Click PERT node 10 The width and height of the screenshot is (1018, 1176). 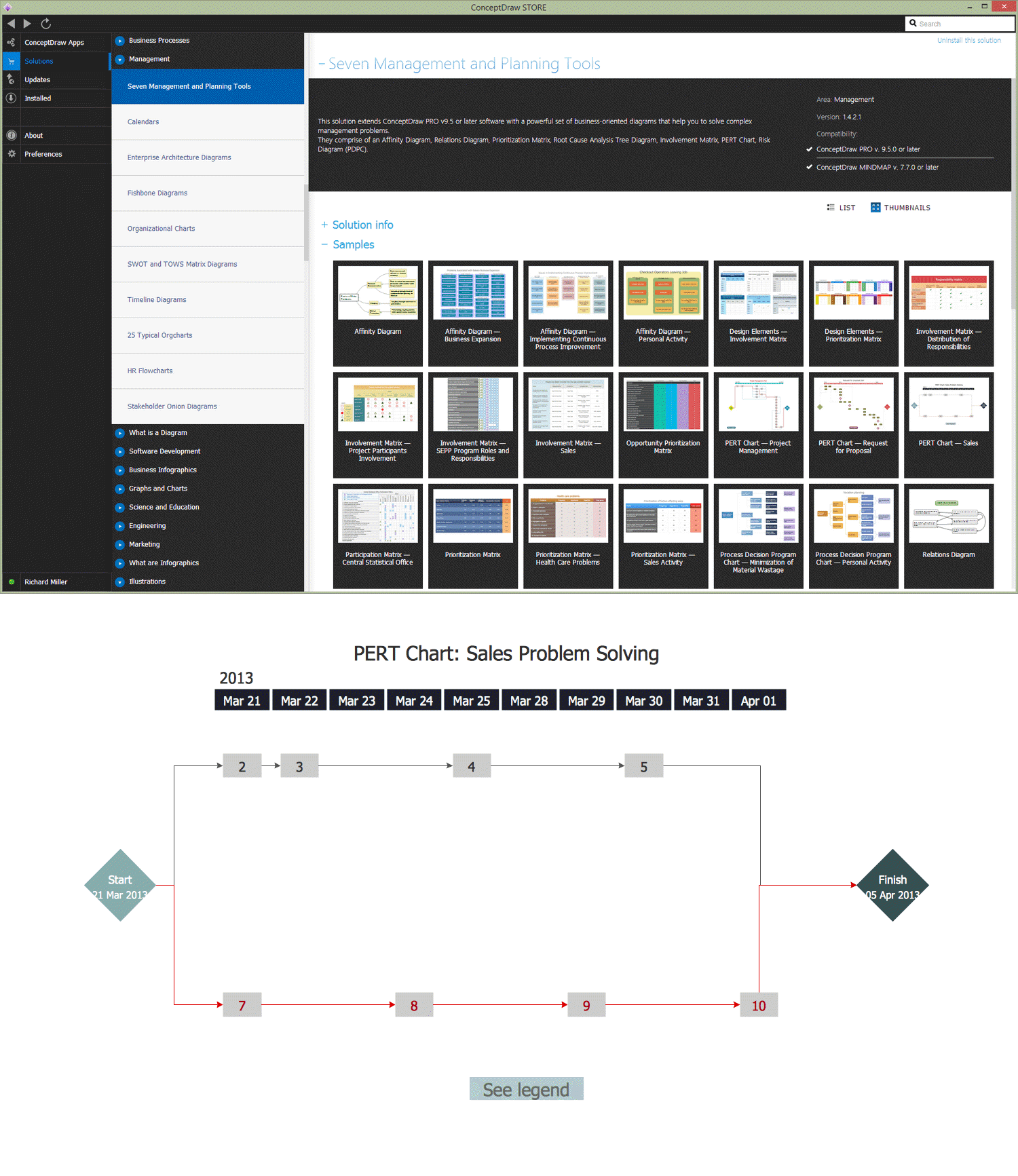(759, 1005)
